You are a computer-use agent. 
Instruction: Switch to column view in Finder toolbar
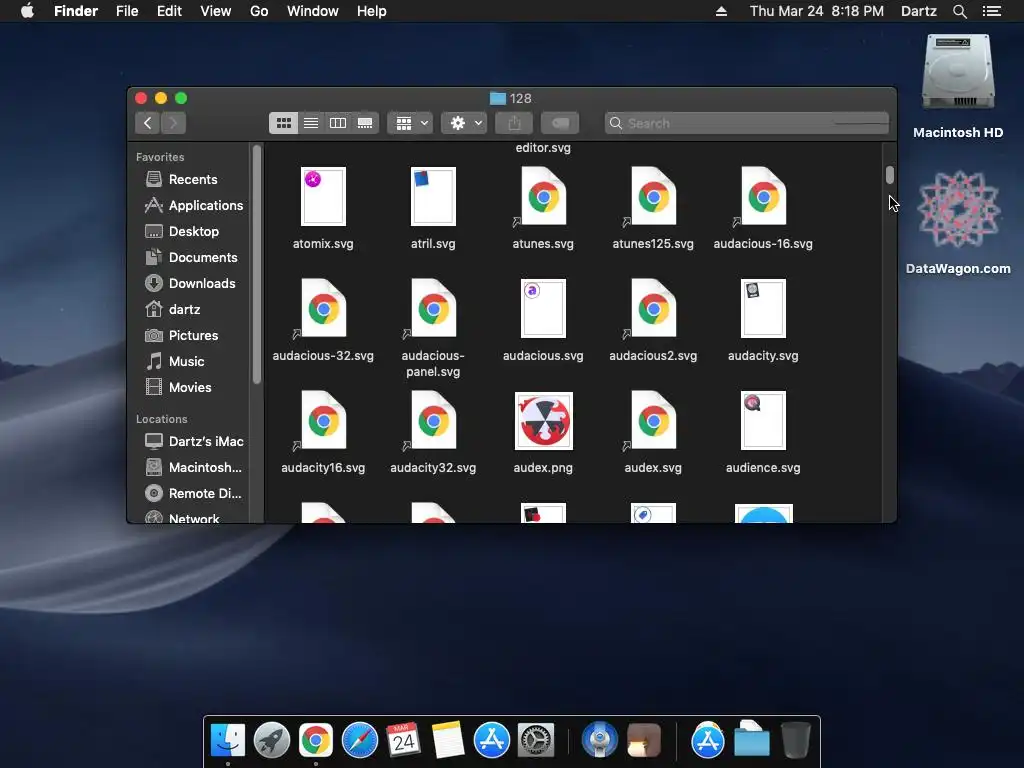pyautogui.click(x=338, y=123)
